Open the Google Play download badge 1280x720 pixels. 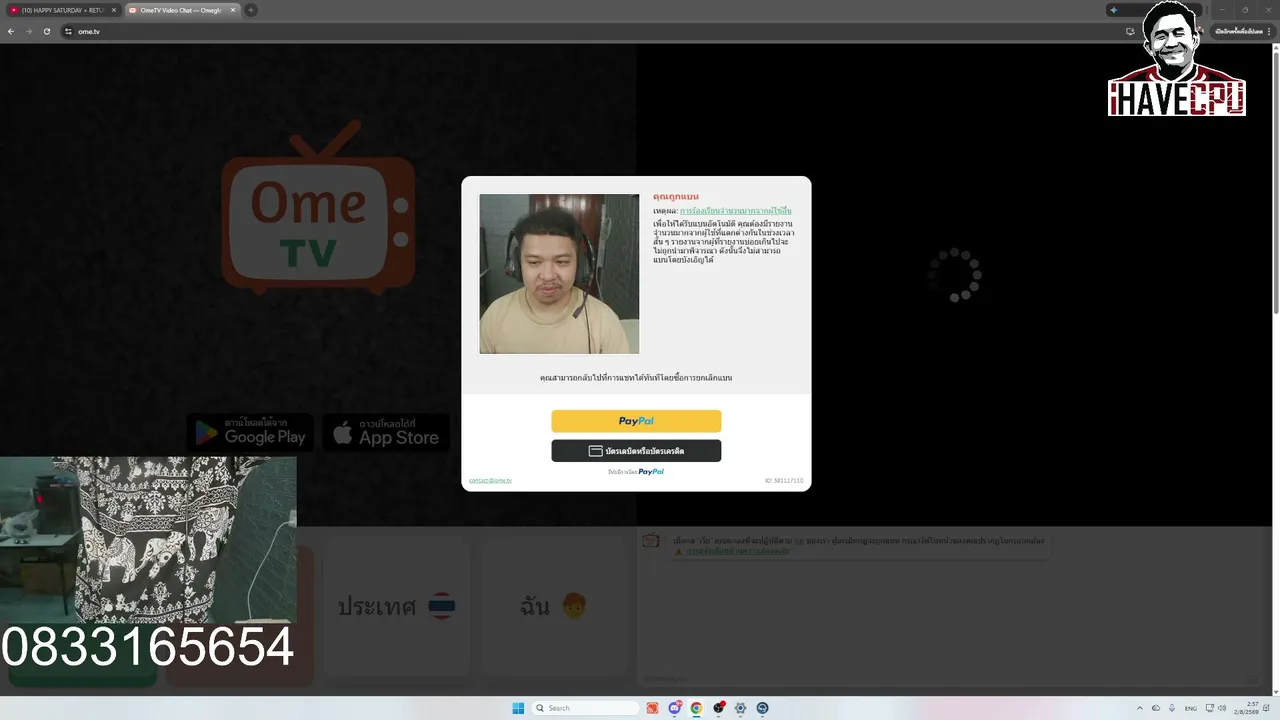click(250, 433)
